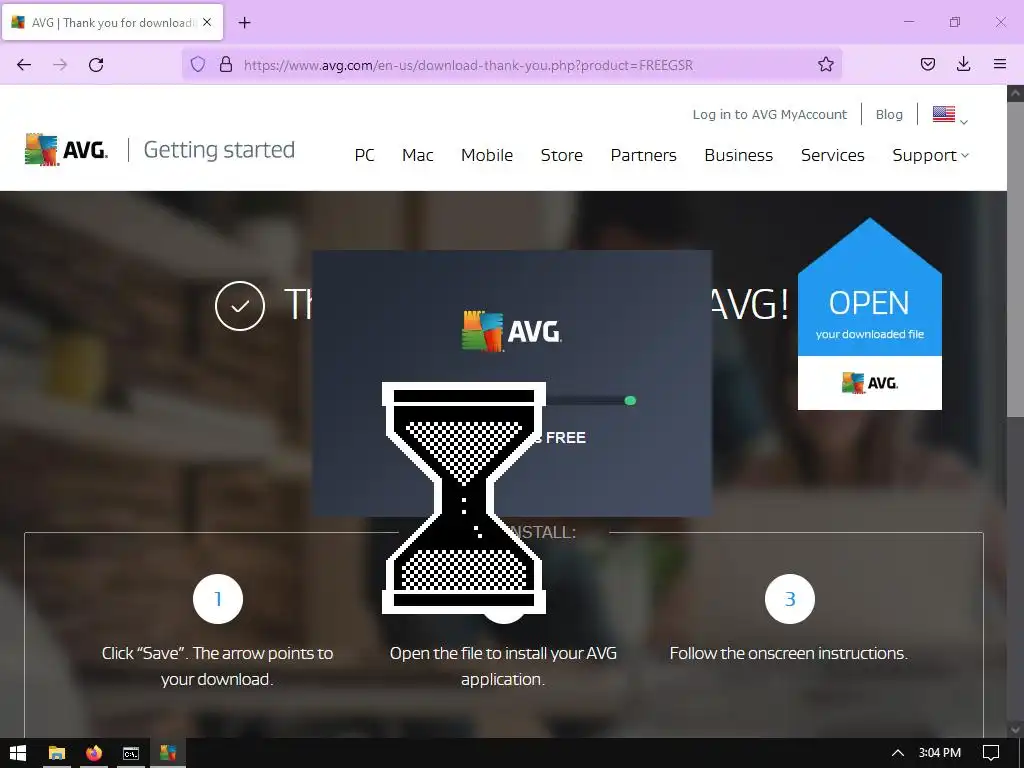
Task: Open the Mobile menu item
Action: (x=487, y=155)
